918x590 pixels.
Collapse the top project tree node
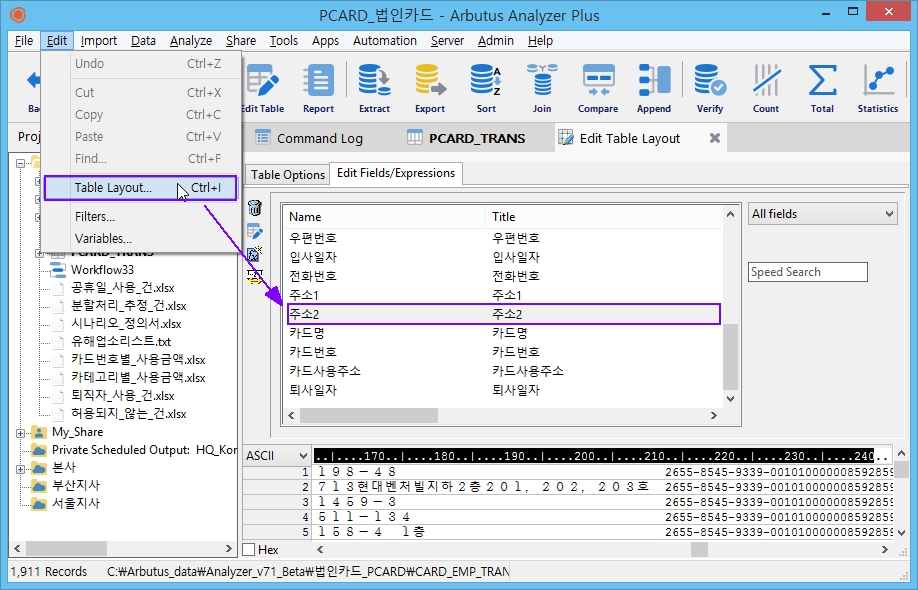pos(20,163)
